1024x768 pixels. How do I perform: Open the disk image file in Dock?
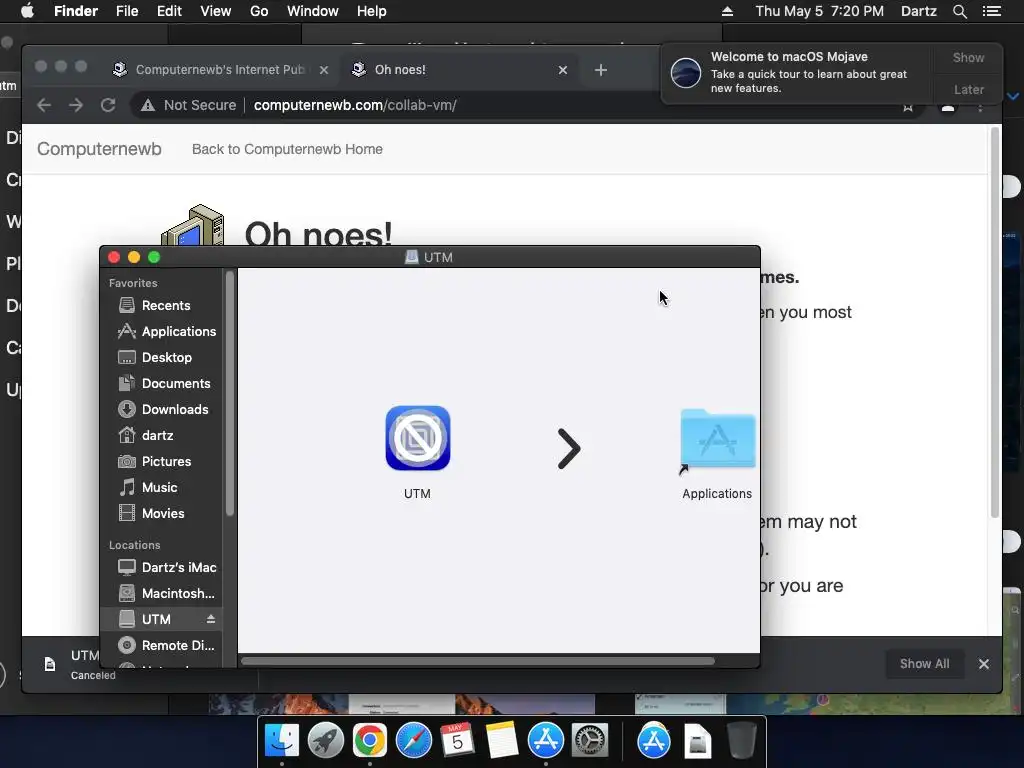[697, 741]
